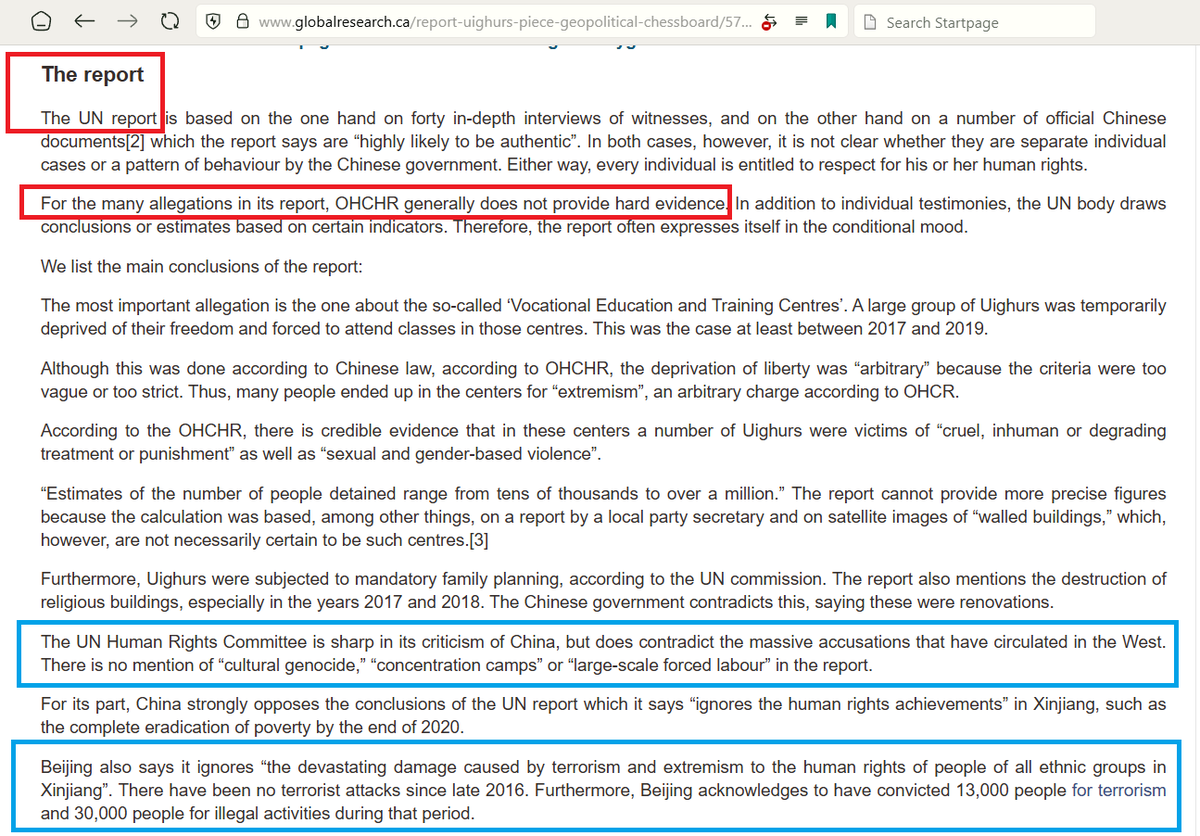Go forward to the next page
1200x836 pixels.
tap(127, 21)
